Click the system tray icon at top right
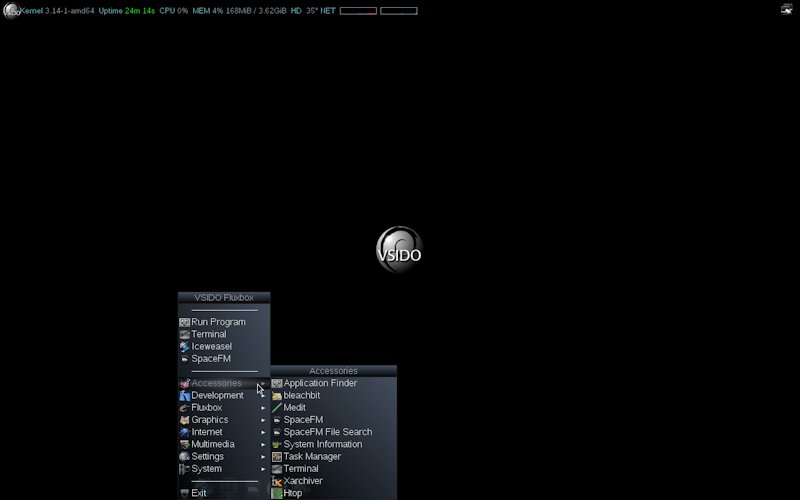The image size is (800, 500). [x=786, y=9]
